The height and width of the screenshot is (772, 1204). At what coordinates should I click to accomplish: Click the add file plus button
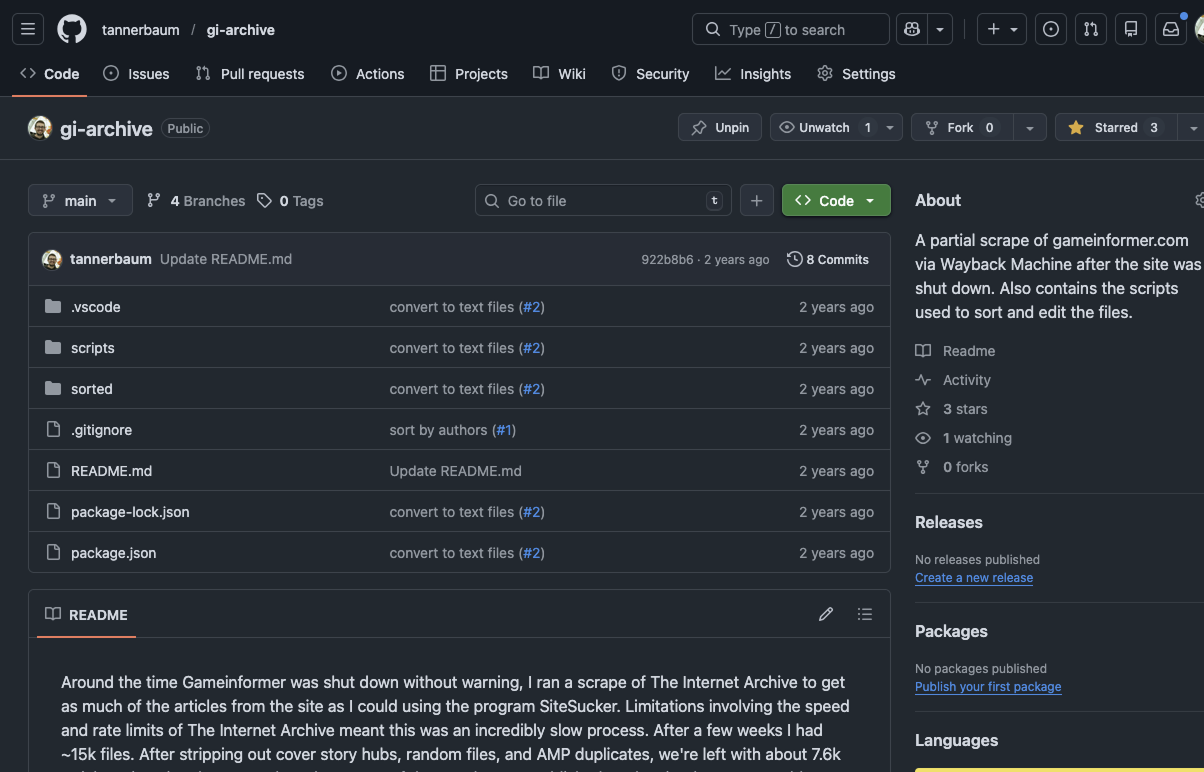[757, 201]
